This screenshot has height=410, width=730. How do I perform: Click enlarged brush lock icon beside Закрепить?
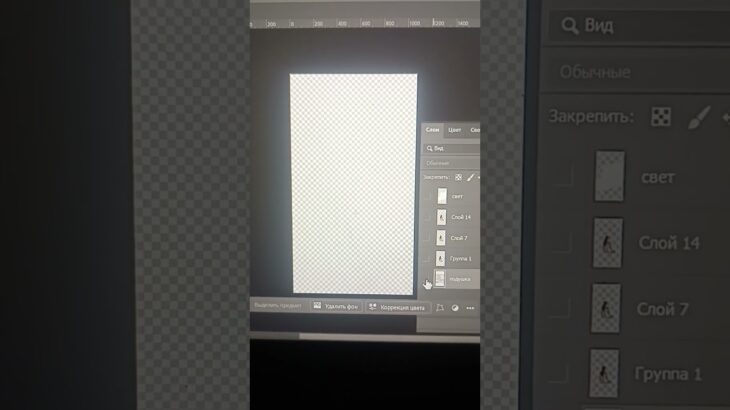(x=699, y=117)
